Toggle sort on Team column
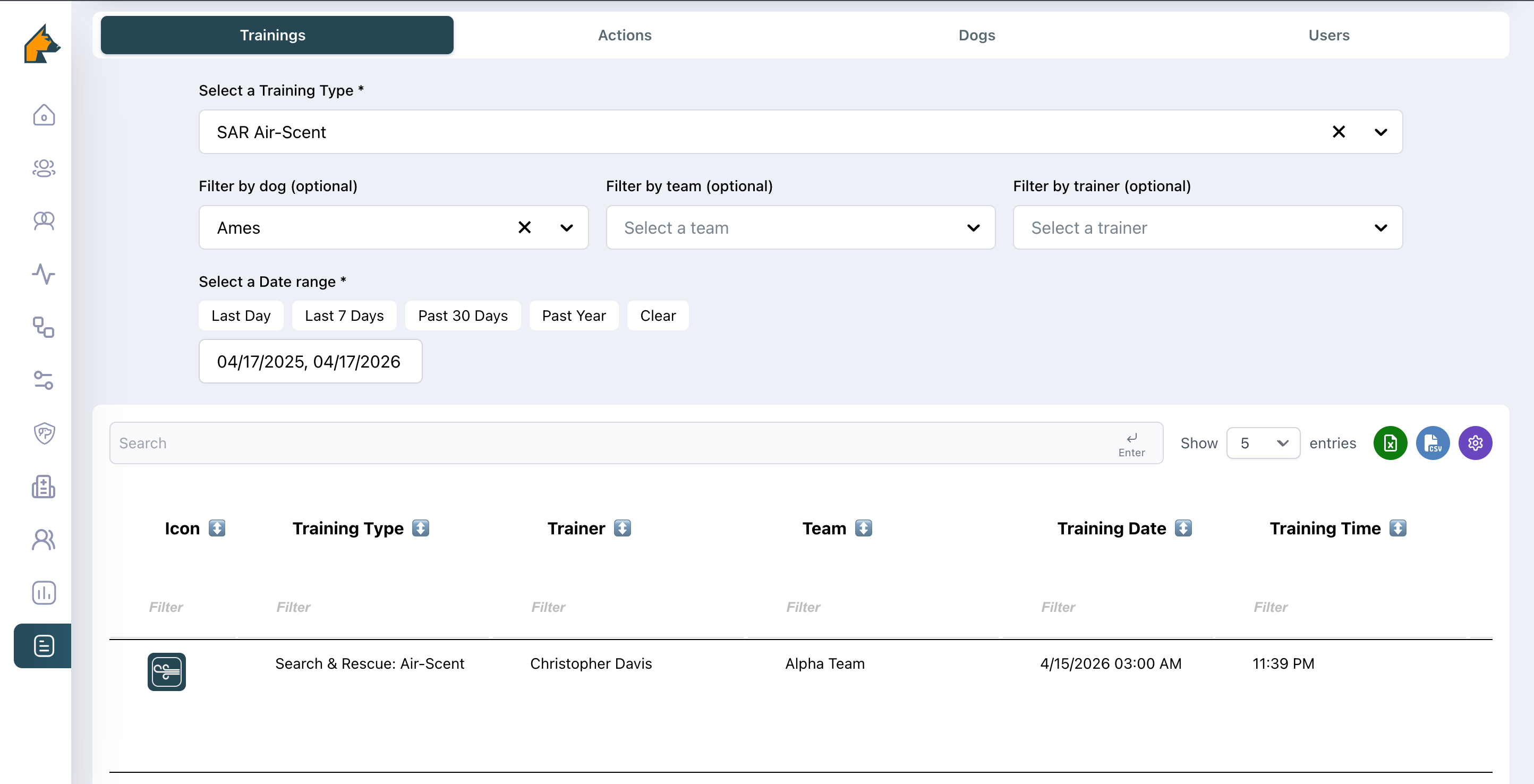The height and width of the screenshot is (784, 1534). [863, 528]
